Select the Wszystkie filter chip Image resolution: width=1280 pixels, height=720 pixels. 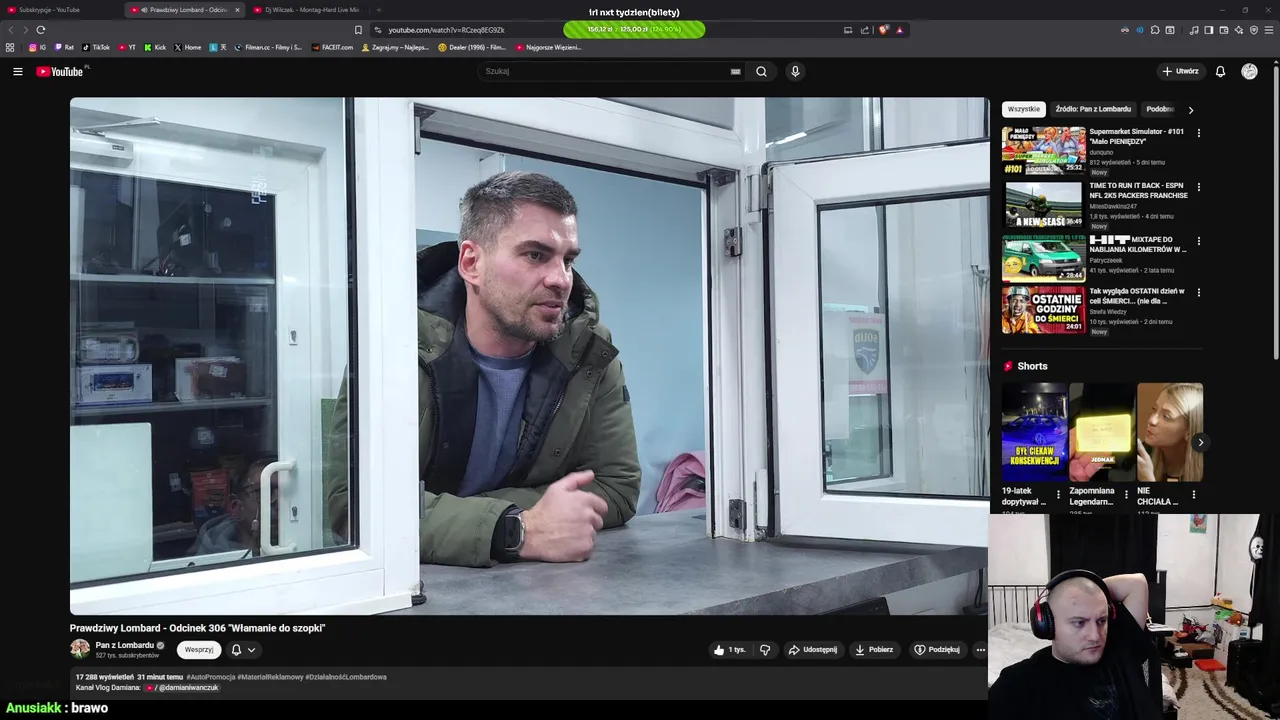[1023, 109]
